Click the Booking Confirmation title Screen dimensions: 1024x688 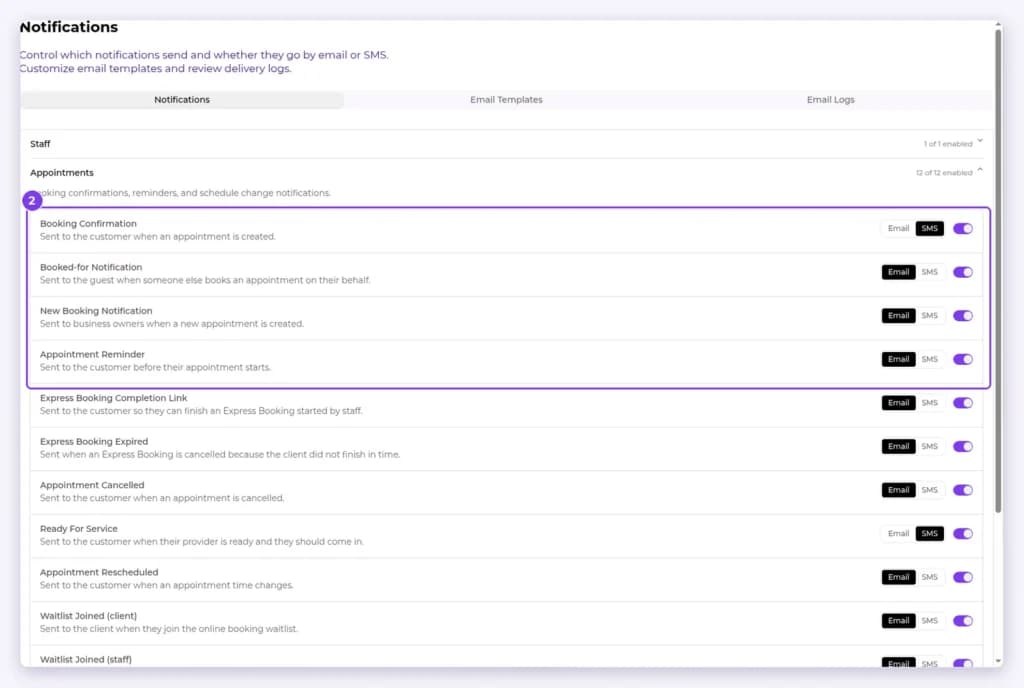pyautogui.click(x=88, y=223)
